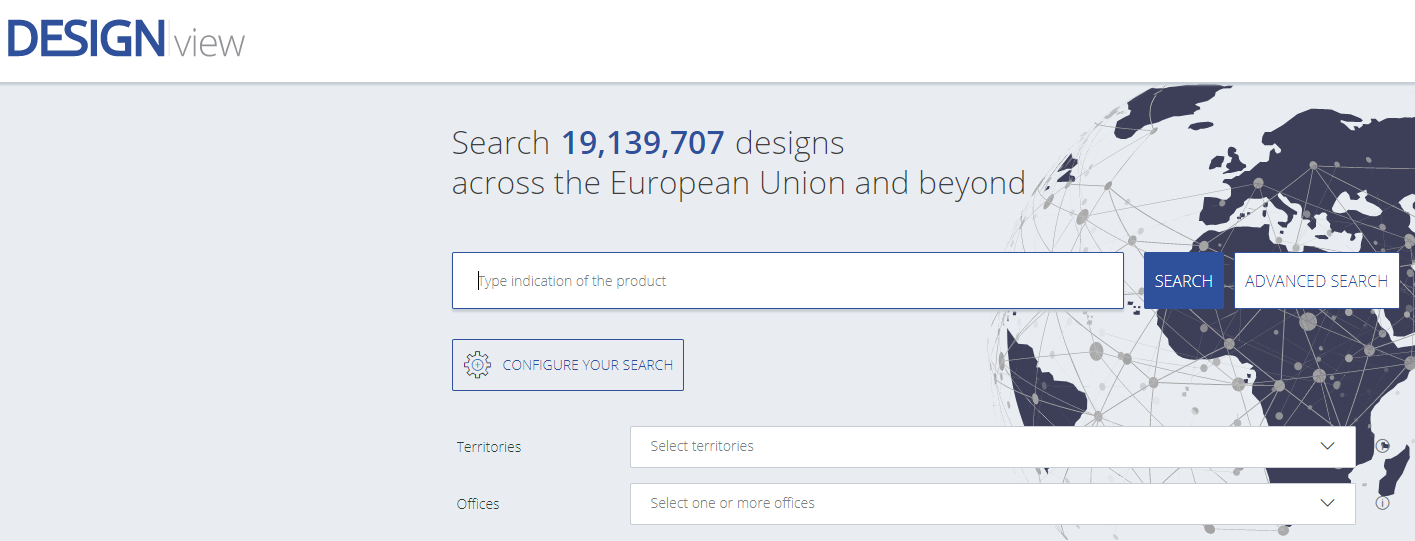1415x541 pixels.
Task: Click the 19,139,707 designs count
Action: click(x=642, y=143)
